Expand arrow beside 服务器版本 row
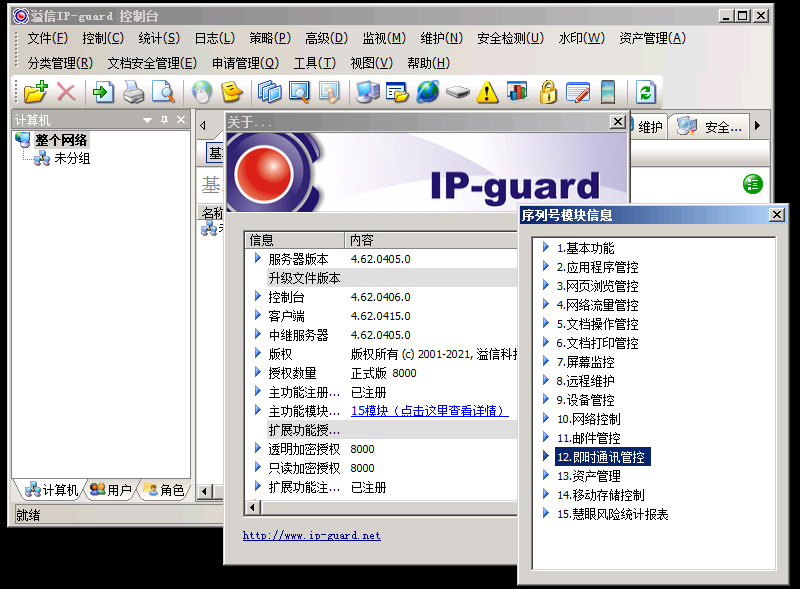This screenshot has width=800, height=589. point(258,258)
